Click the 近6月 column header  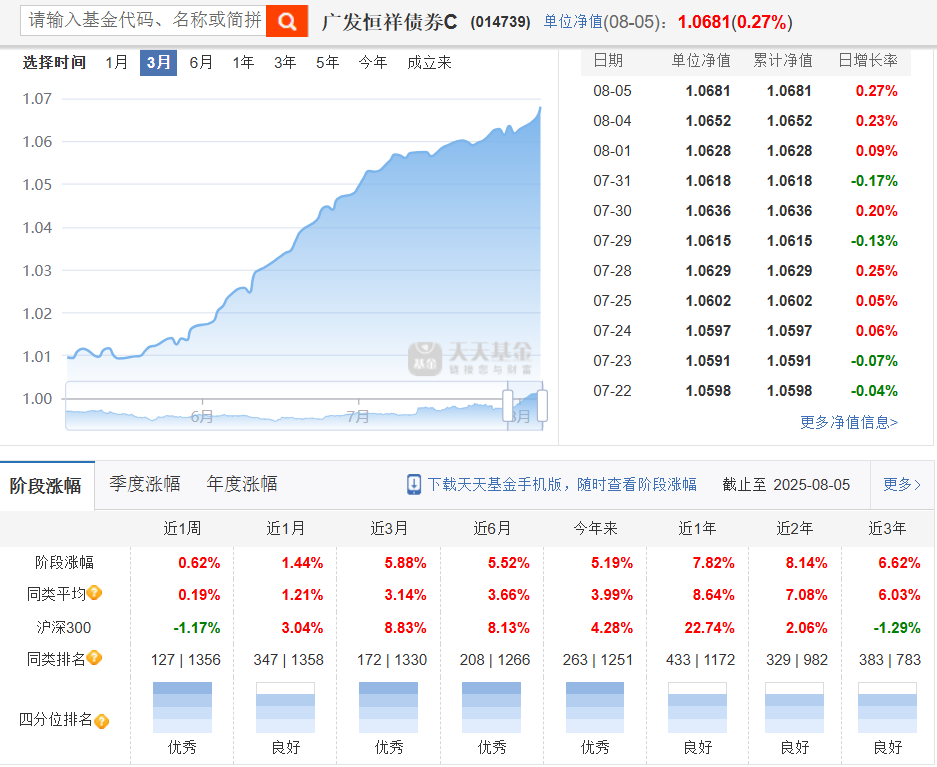pyautogui.click(x=492, y=528)
